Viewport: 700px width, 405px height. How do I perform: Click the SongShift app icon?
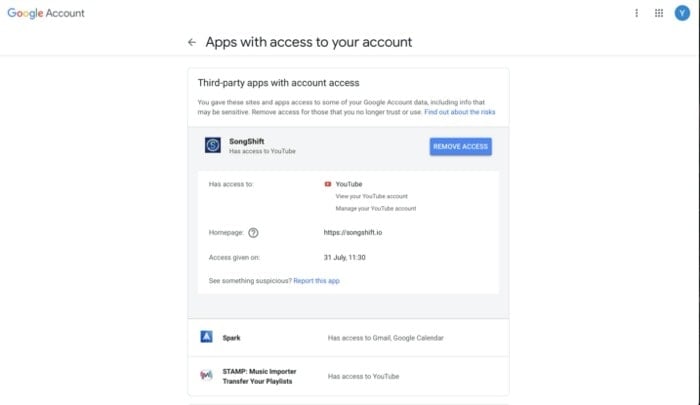click(212, 146)
